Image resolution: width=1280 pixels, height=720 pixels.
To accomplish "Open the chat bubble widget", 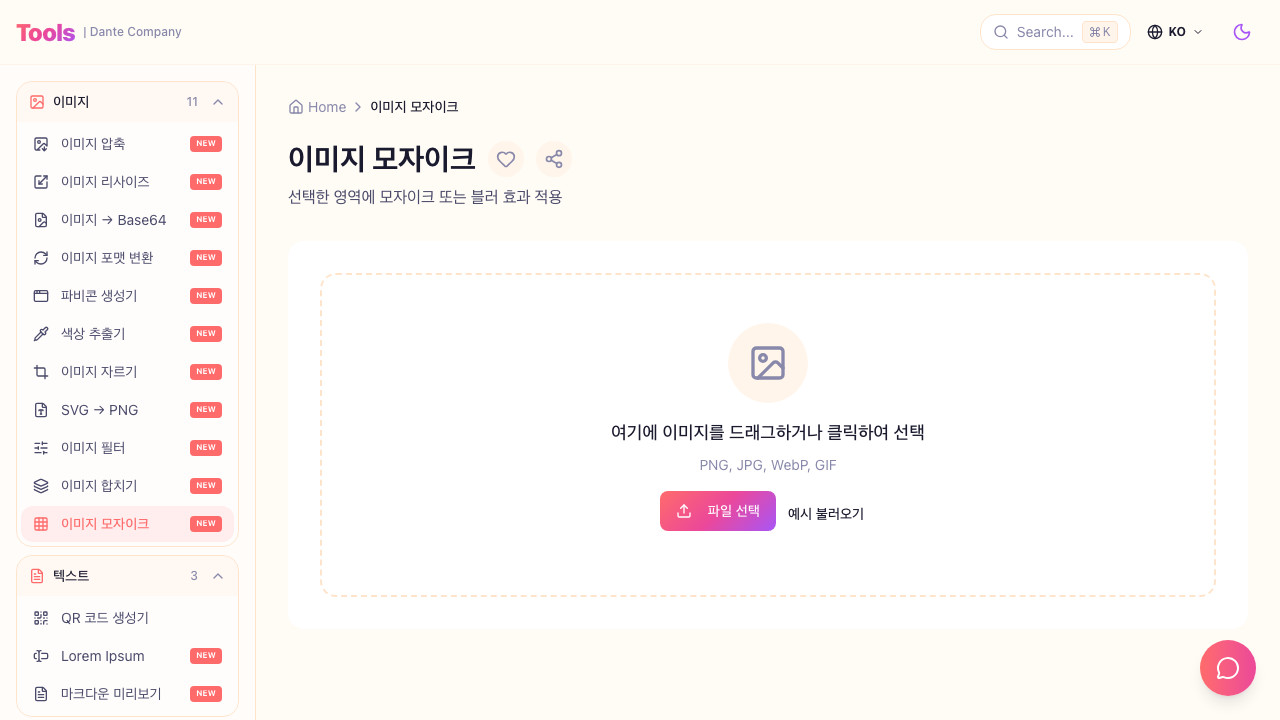I will click(1228, 668).
